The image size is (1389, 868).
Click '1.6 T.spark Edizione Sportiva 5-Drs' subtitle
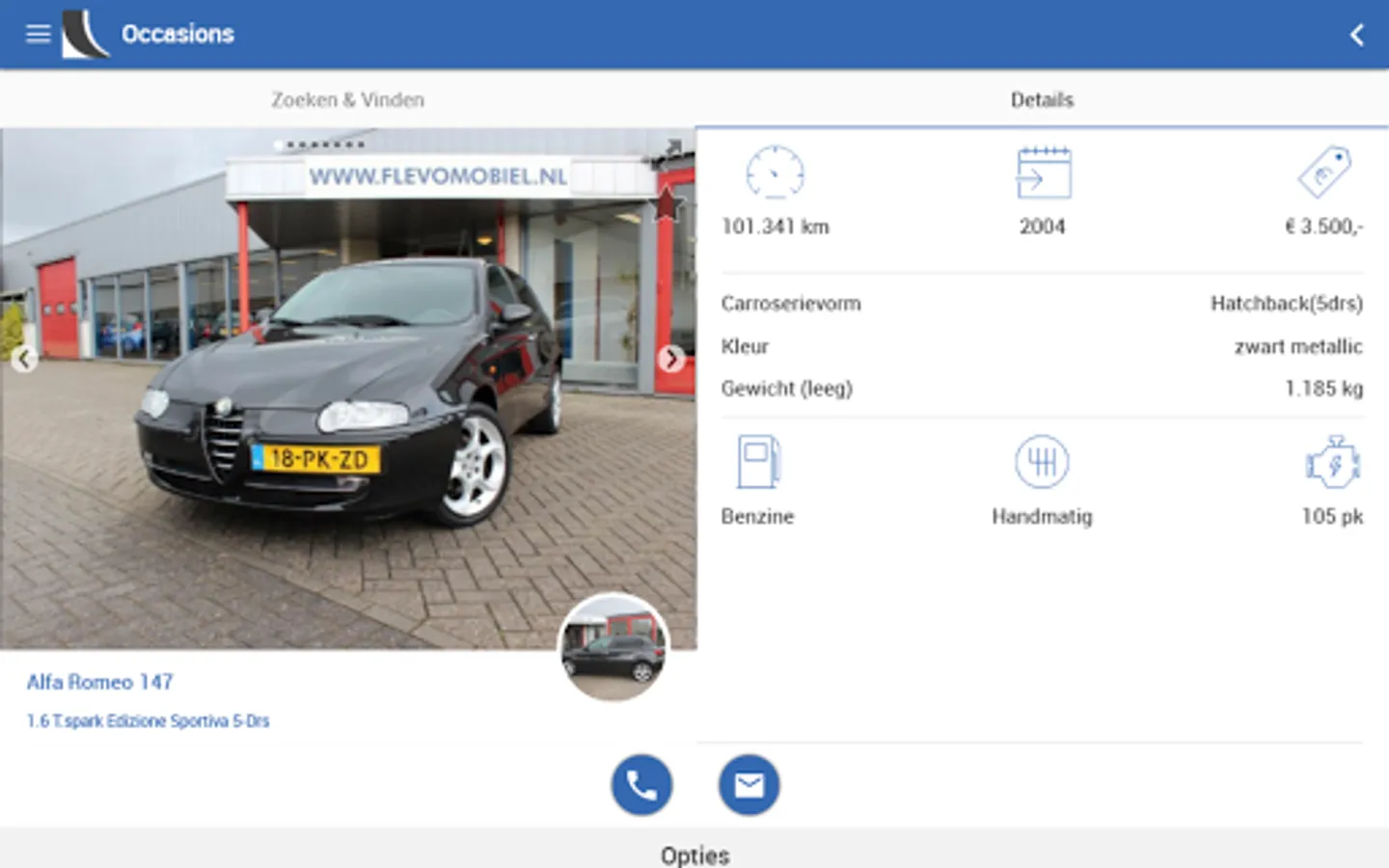click(148, 721)
